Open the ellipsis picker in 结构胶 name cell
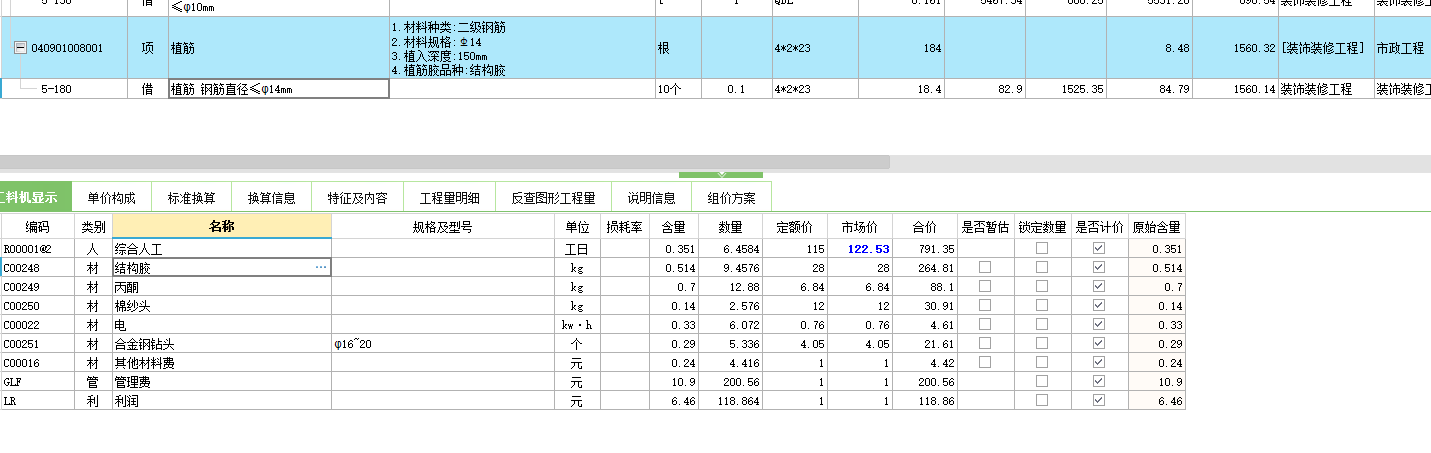The width and height of the screenshot is (1431, 453). 321,268
